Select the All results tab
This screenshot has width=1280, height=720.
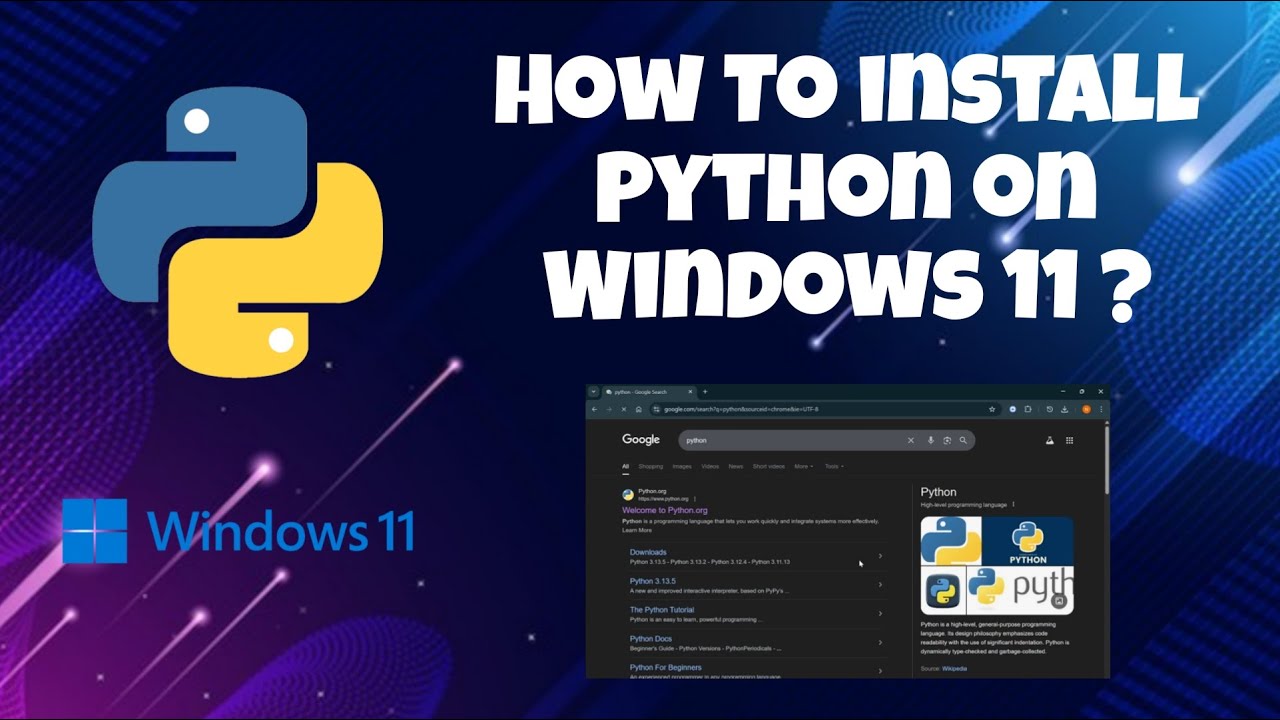coord(625,466)
